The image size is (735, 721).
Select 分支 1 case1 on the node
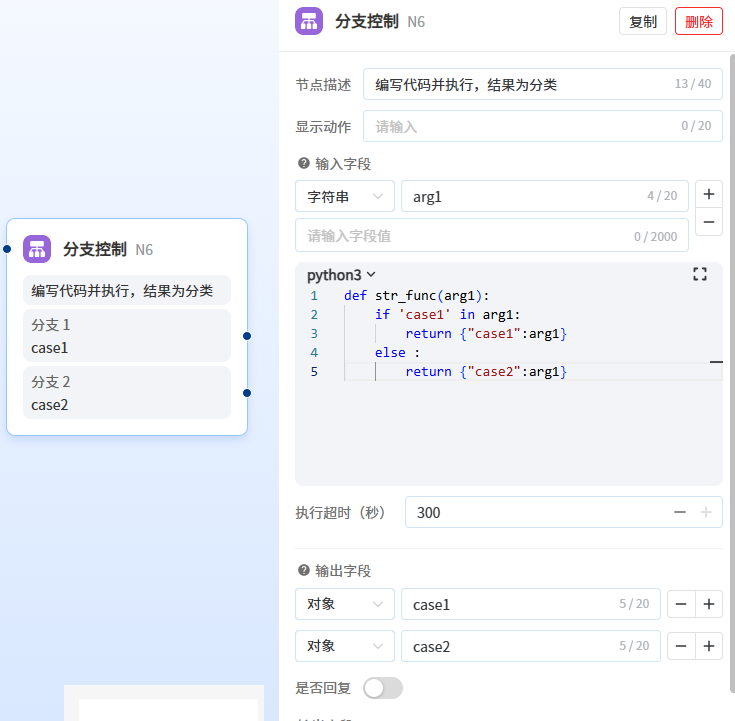point(127,336)
